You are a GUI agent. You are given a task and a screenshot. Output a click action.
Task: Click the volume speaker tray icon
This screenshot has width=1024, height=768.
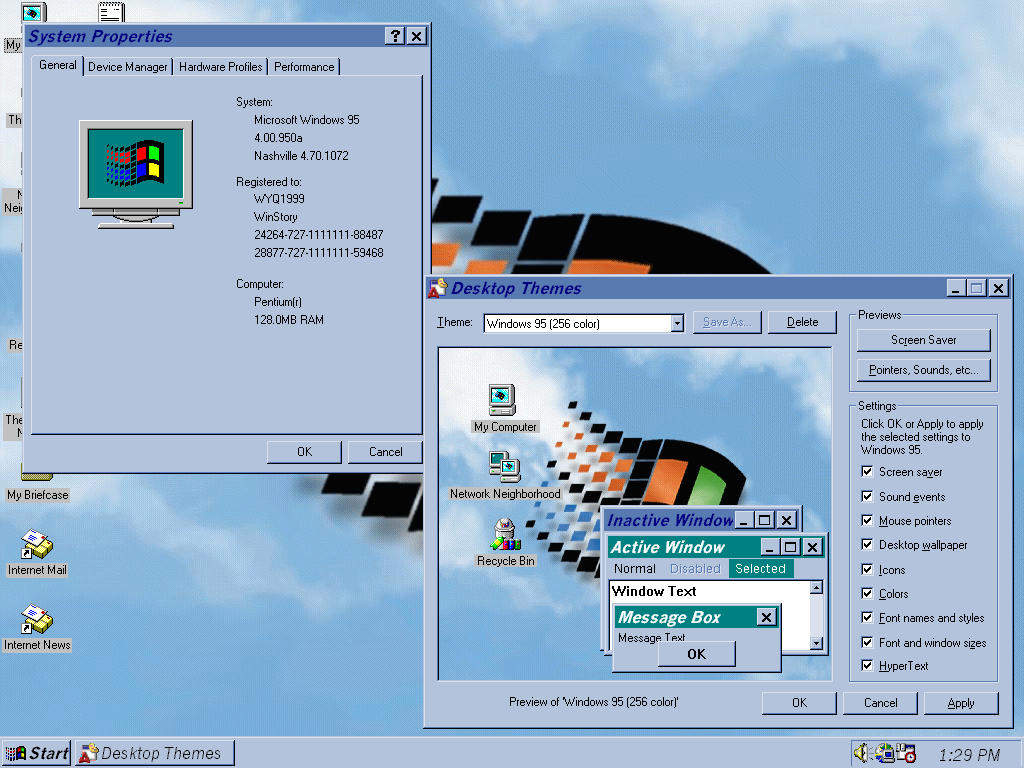862,753
